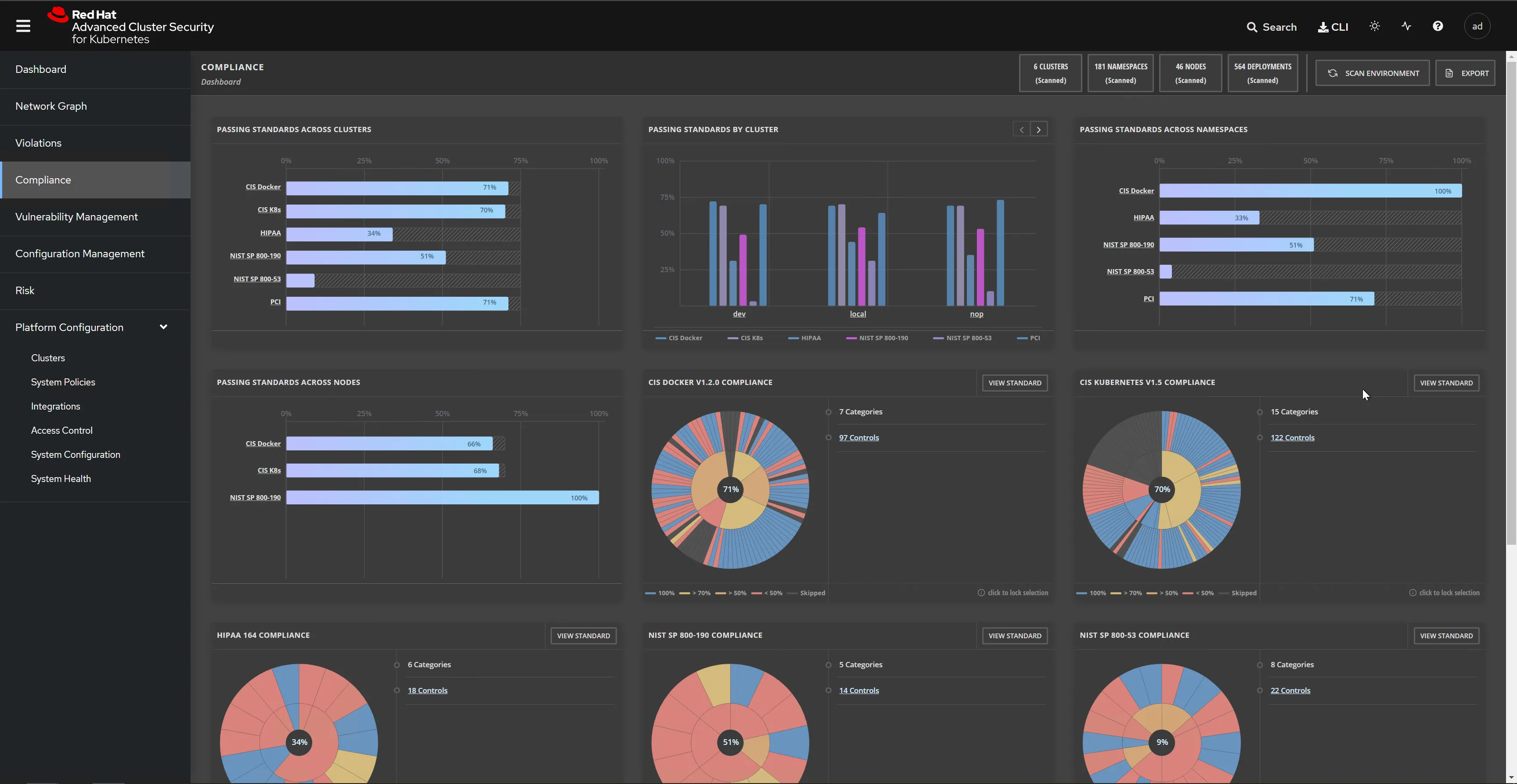This screenshot has height=784, width=1517.
Task: Open the 'ad' user avatar menu
Action: pos(1477,26)
